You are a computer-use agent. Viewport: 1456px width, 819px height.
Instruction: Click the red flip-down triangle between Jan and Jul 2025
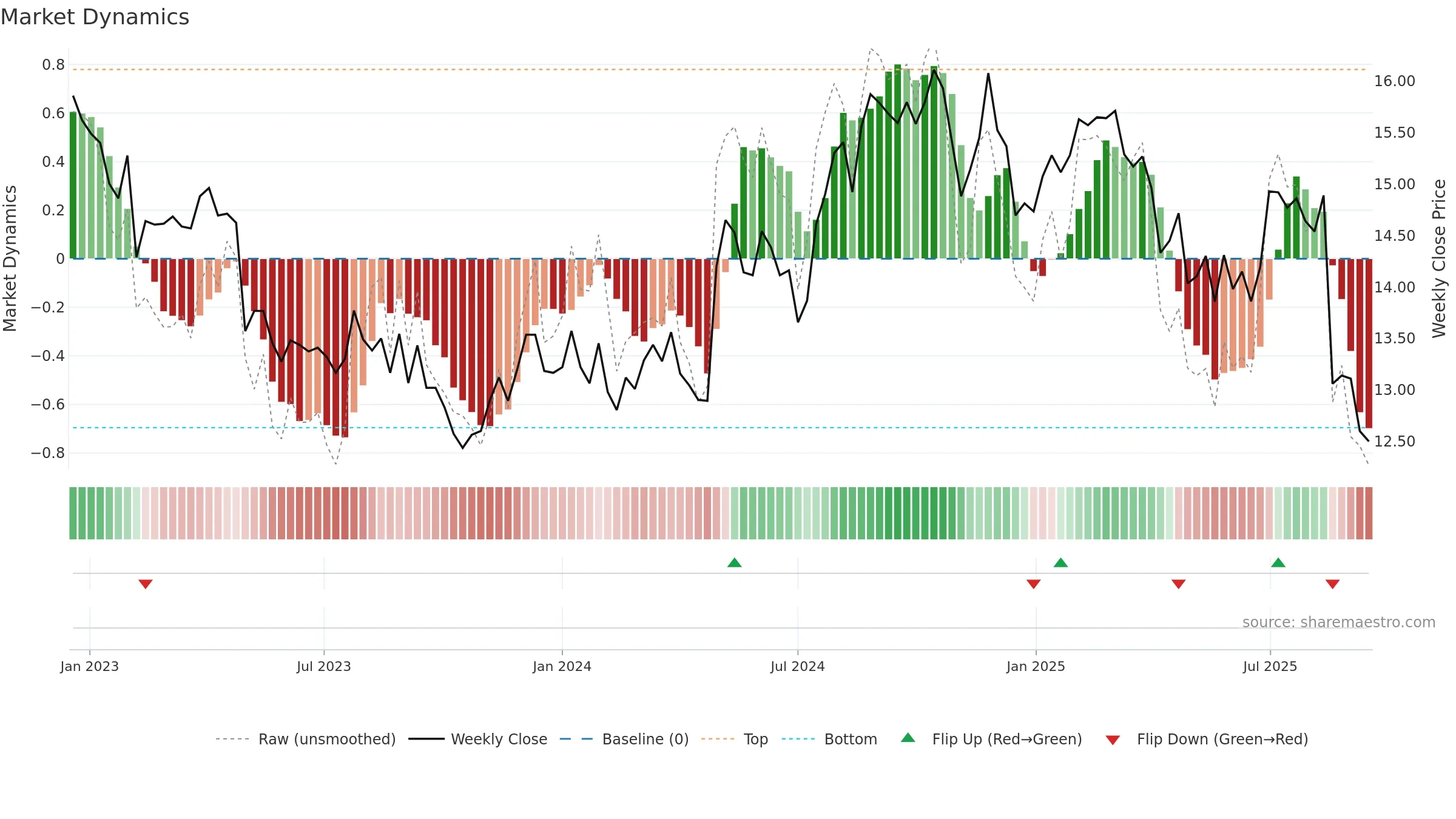[1179, 584]
